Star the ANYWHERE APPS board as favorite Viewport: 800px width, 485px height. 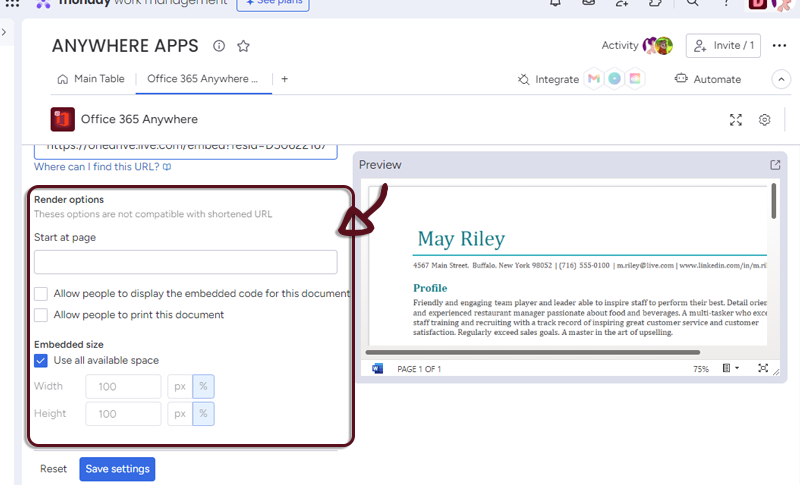[x=243, y=46]
